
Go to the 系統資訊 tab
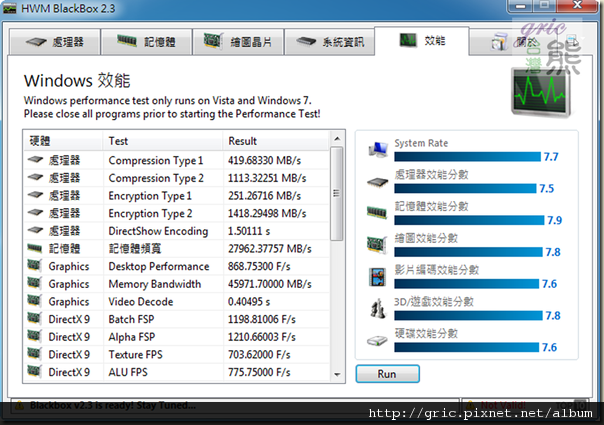[330, 42]
